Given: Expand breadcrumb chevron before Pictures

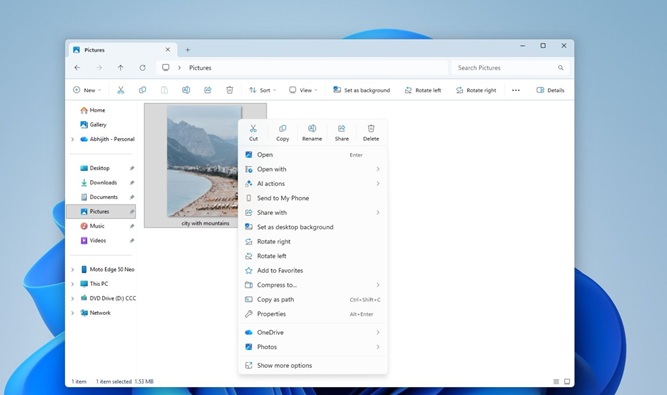Looking at the screenshot, I should click(180, 68).
